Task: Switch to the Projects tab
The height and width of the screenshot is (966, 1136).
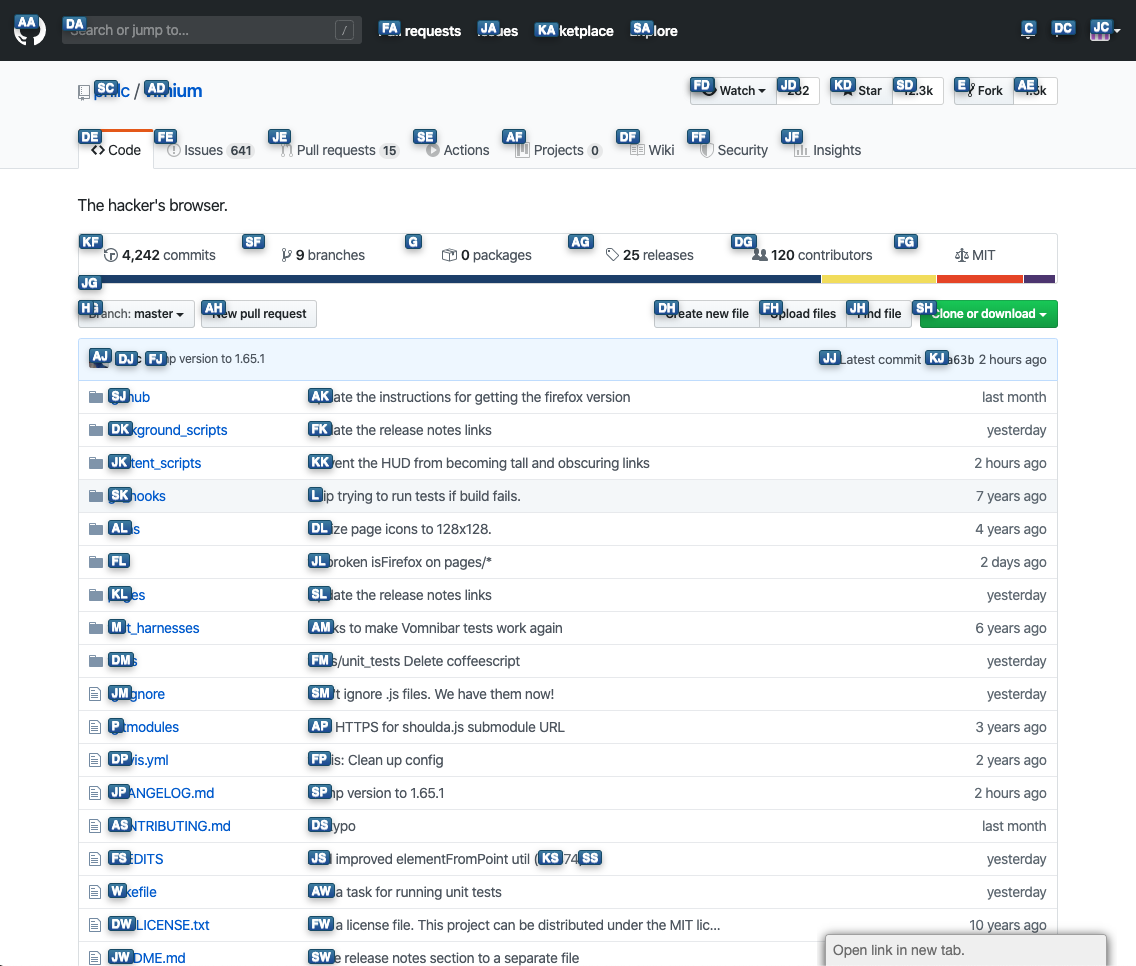Action: point(558,150)
